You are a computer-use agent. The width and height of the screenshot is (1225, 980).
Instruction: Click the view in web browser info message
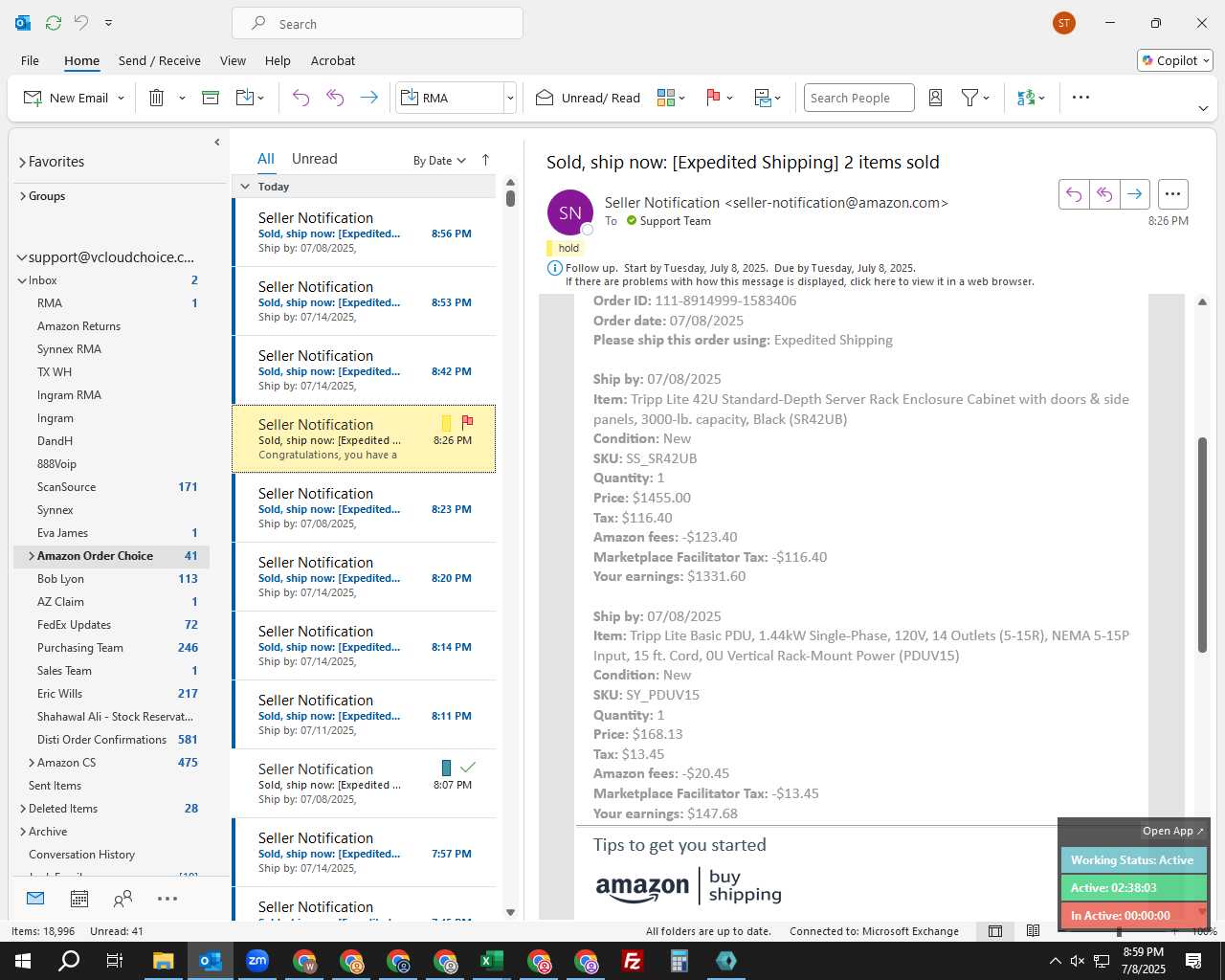(x=800, y=281)
